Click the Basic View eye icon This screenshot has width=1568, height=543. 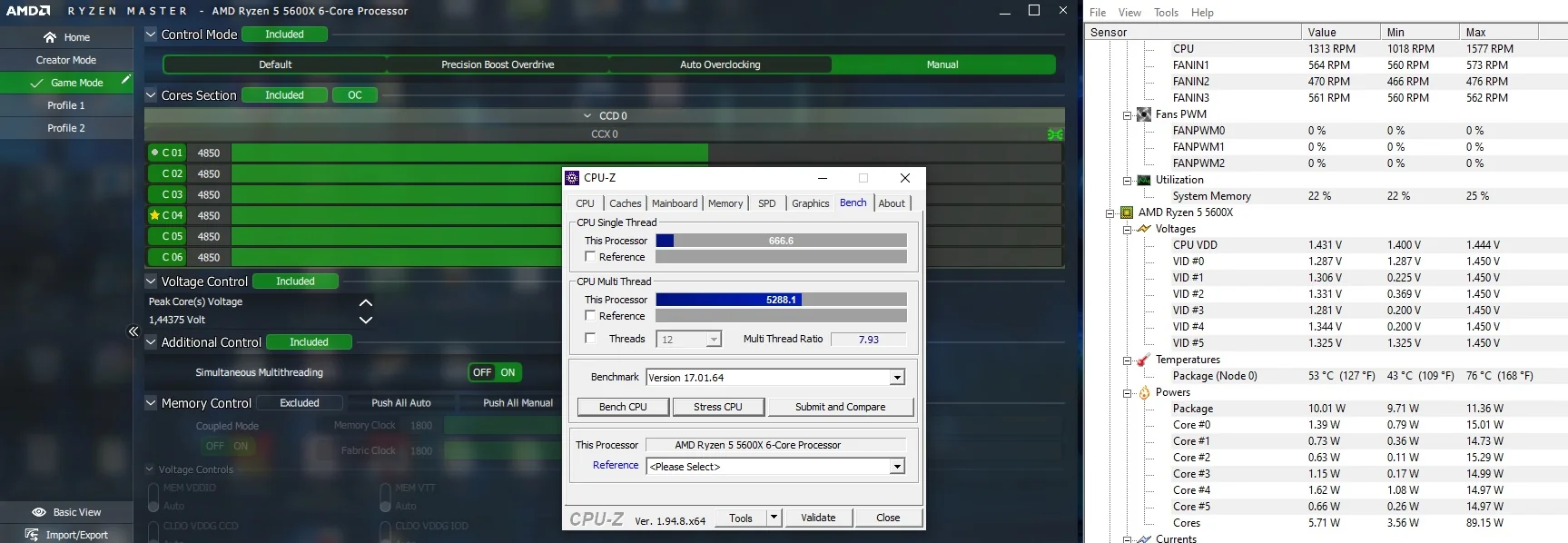39,512
